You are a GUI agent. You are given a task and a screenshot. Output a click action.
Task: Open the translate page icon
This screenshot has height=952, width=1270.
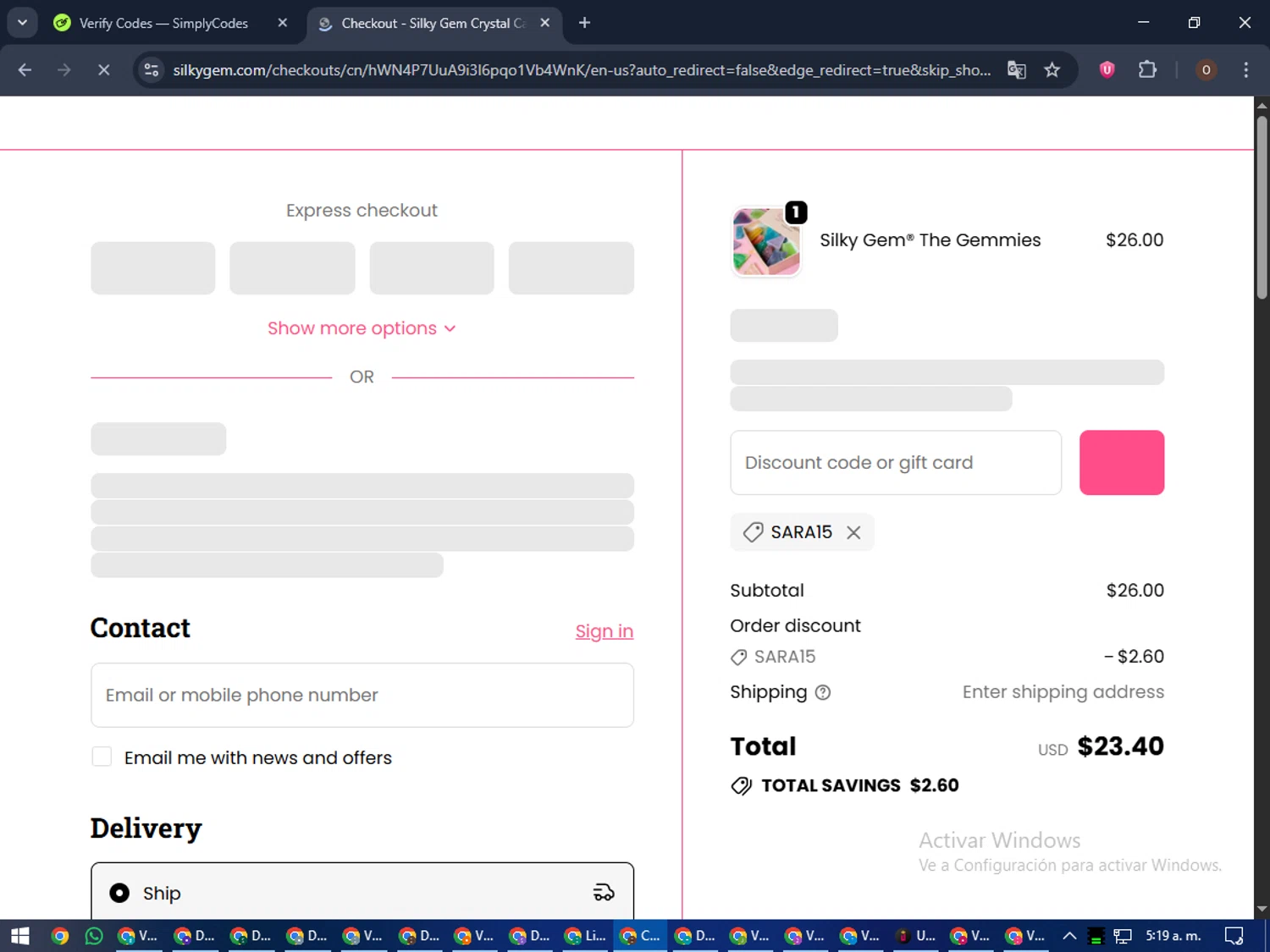coord(1017,70)
